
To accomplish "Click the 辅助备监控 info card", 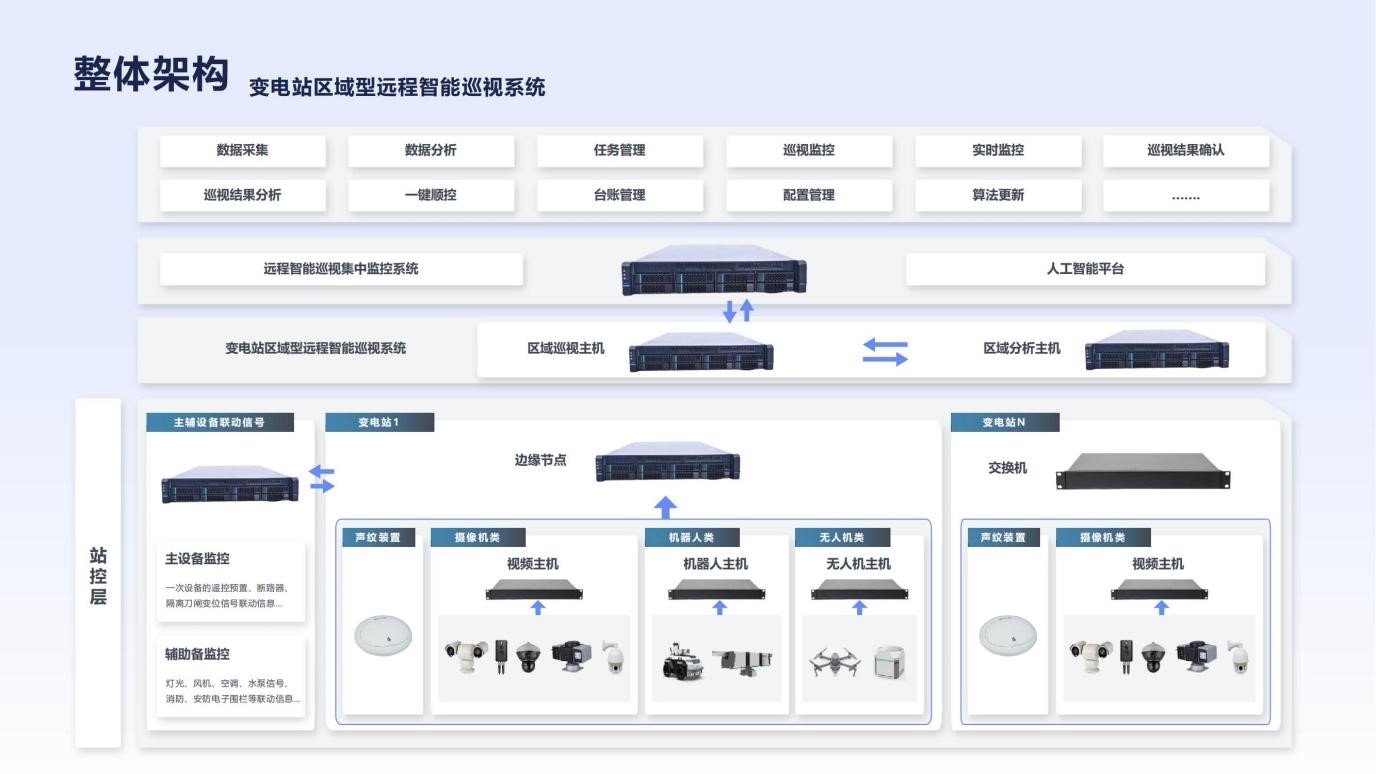I will click(231, 676).
